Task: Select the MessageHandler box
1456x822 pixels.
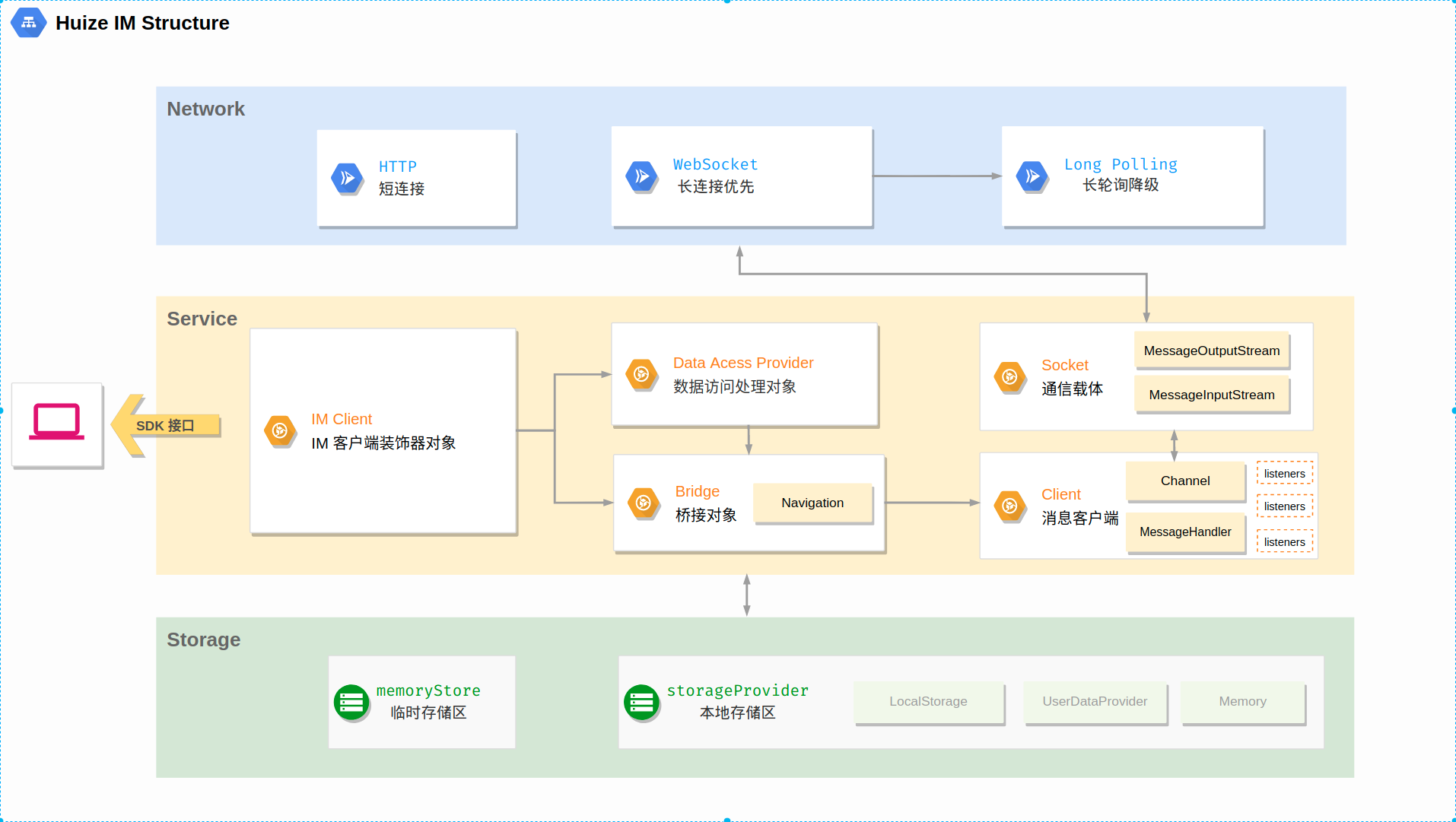Action: click(x=1184, y=532)
